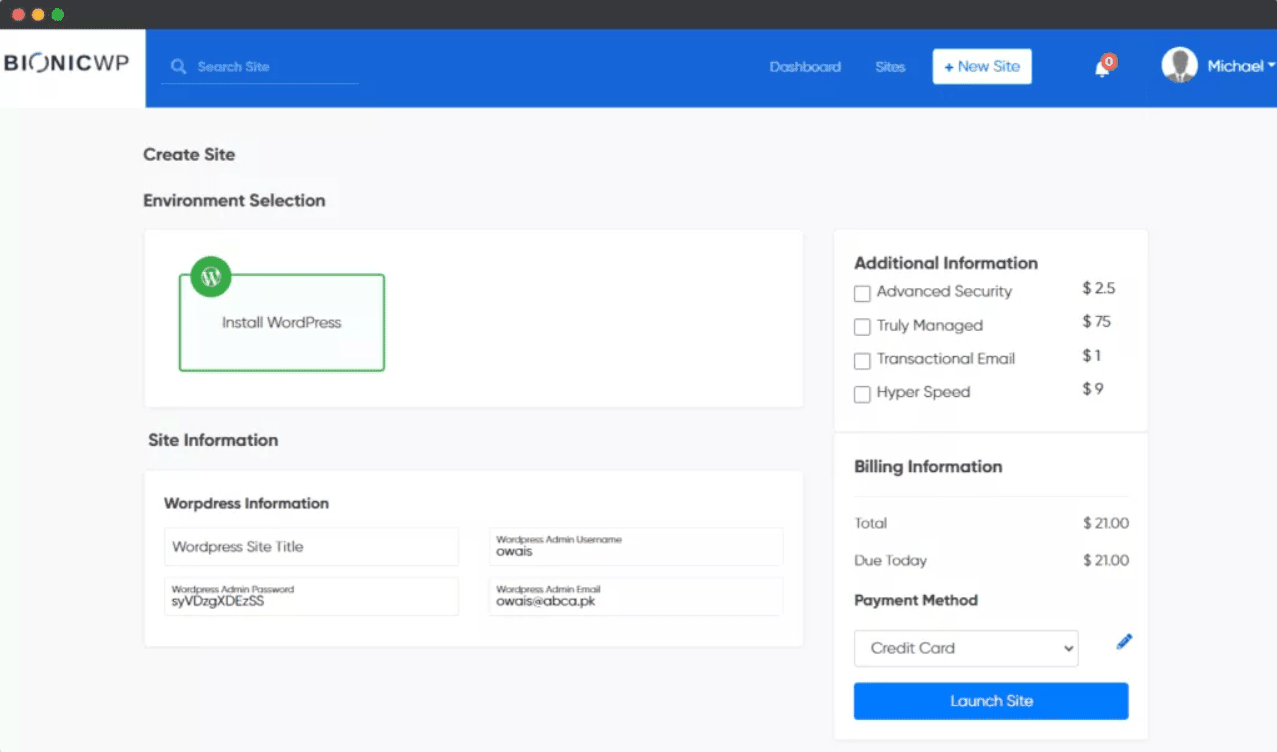Click the Billing Information heading
1277x752 pixels.
pos(928,466)
